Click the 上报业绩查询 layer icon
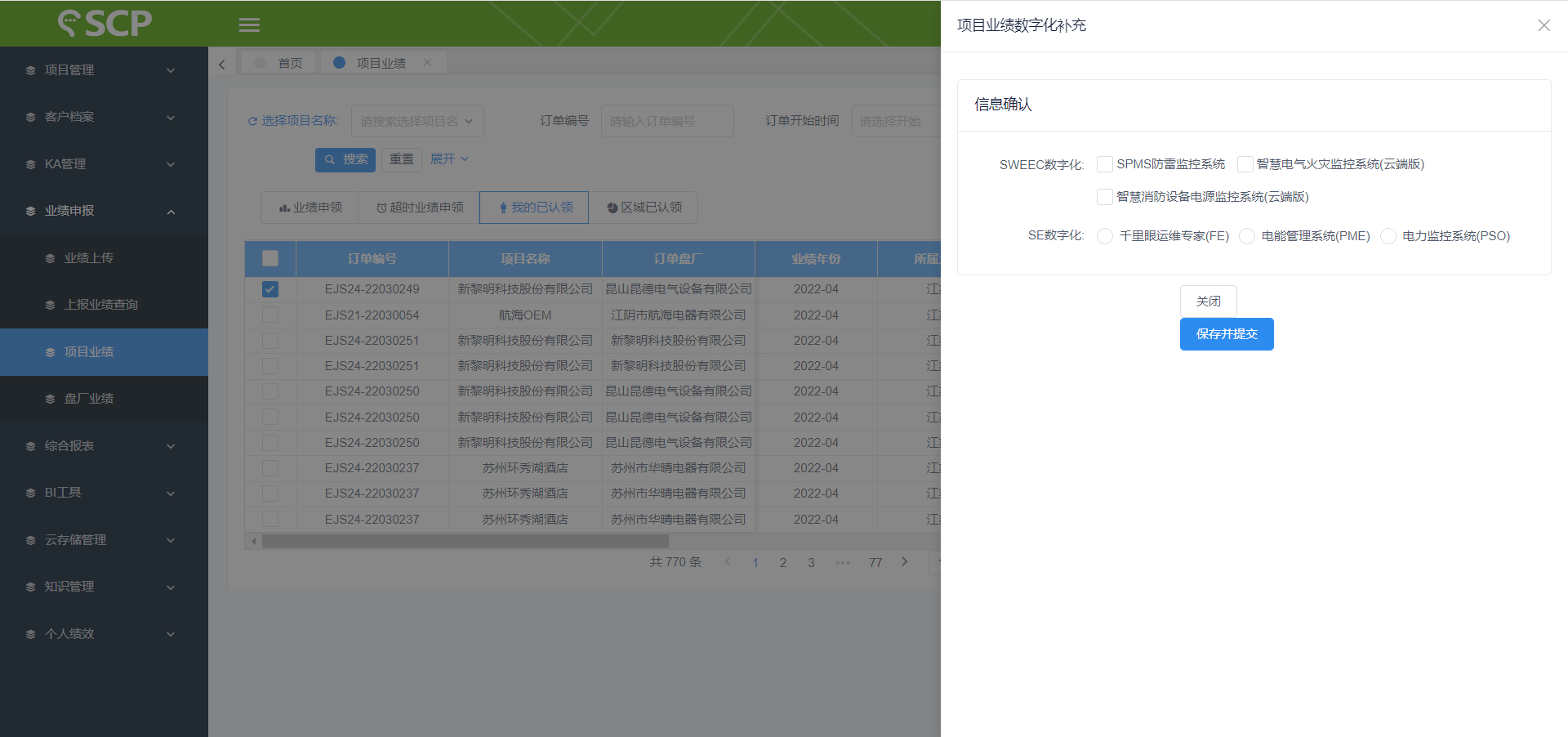Image resolution: width=1568 pixels, height=737 pixels. (50, 305)
